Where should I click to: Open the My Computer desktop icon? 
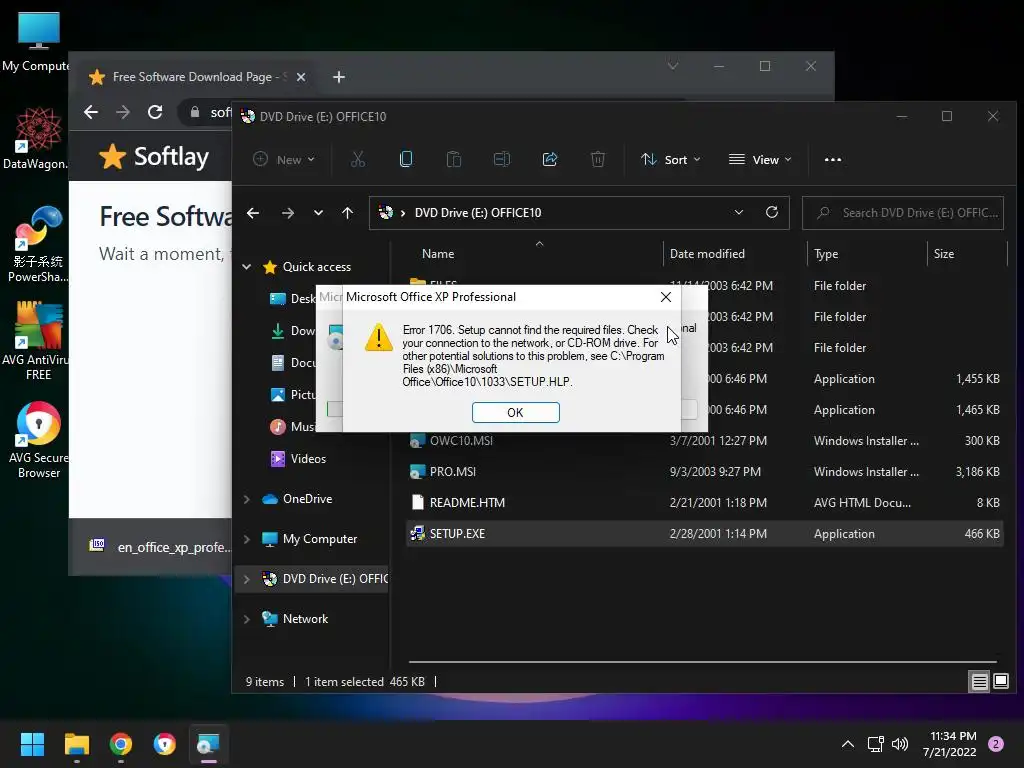(37, 42)
